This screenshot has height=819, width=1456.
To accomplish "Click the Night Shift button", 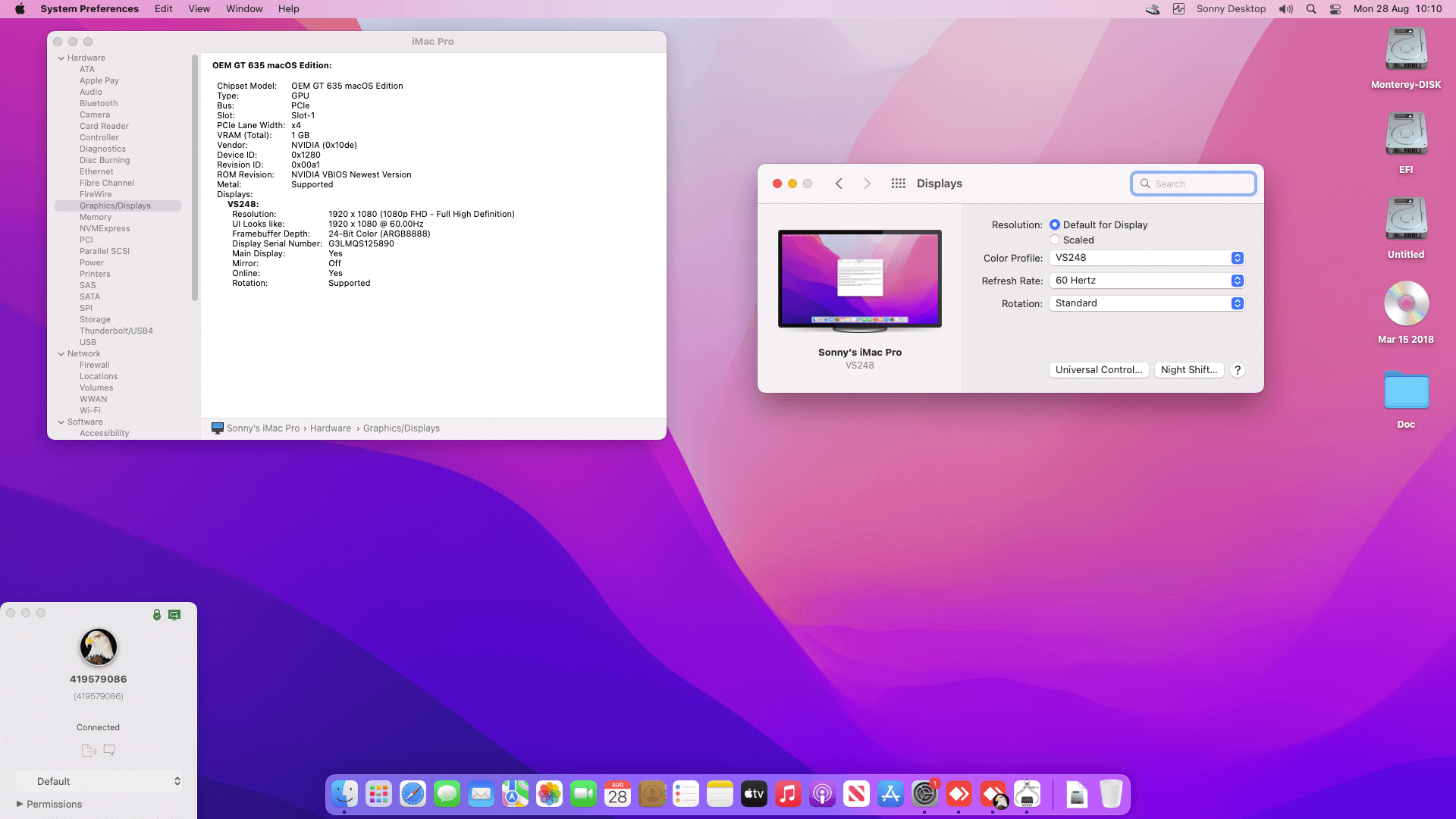I will pos(1188,370).
